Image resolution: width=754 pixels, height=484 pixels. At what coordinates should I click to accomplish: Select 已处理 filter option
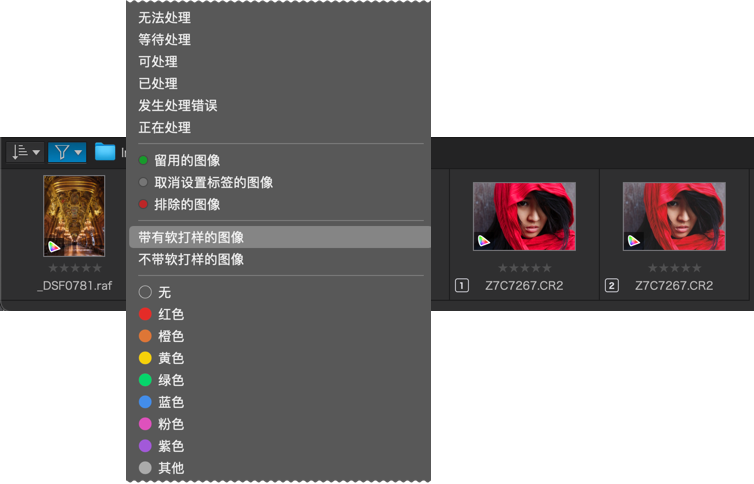[x=280, y=84]
